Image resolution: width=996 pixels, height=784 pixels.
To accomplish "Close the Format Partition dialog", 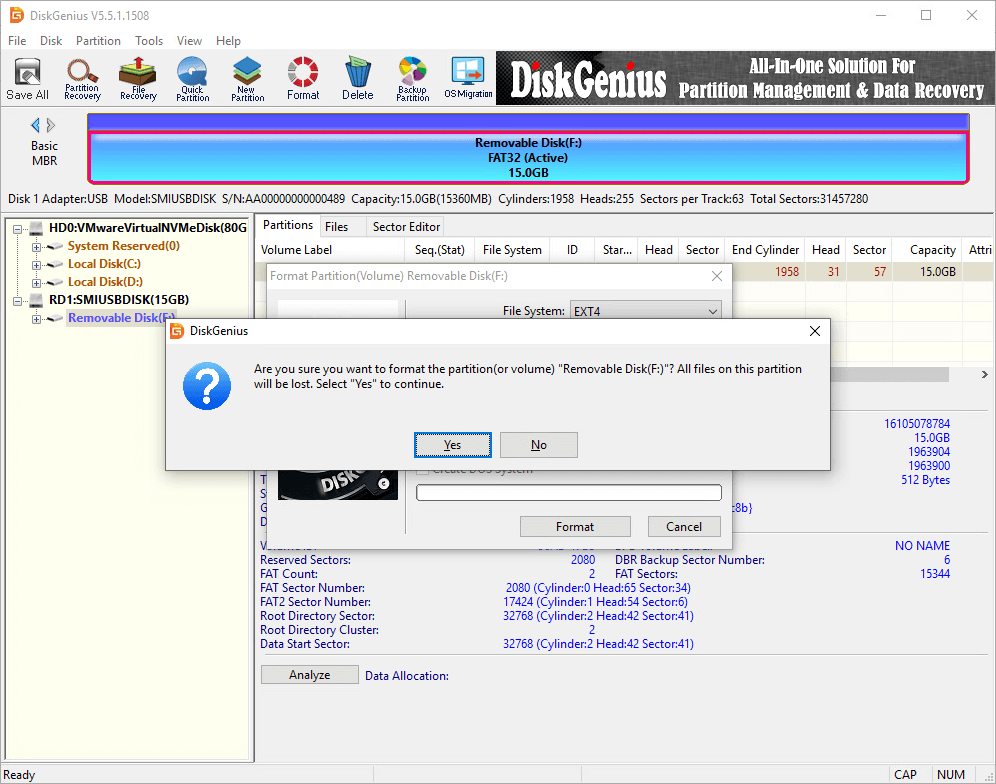I will point(717,276).
